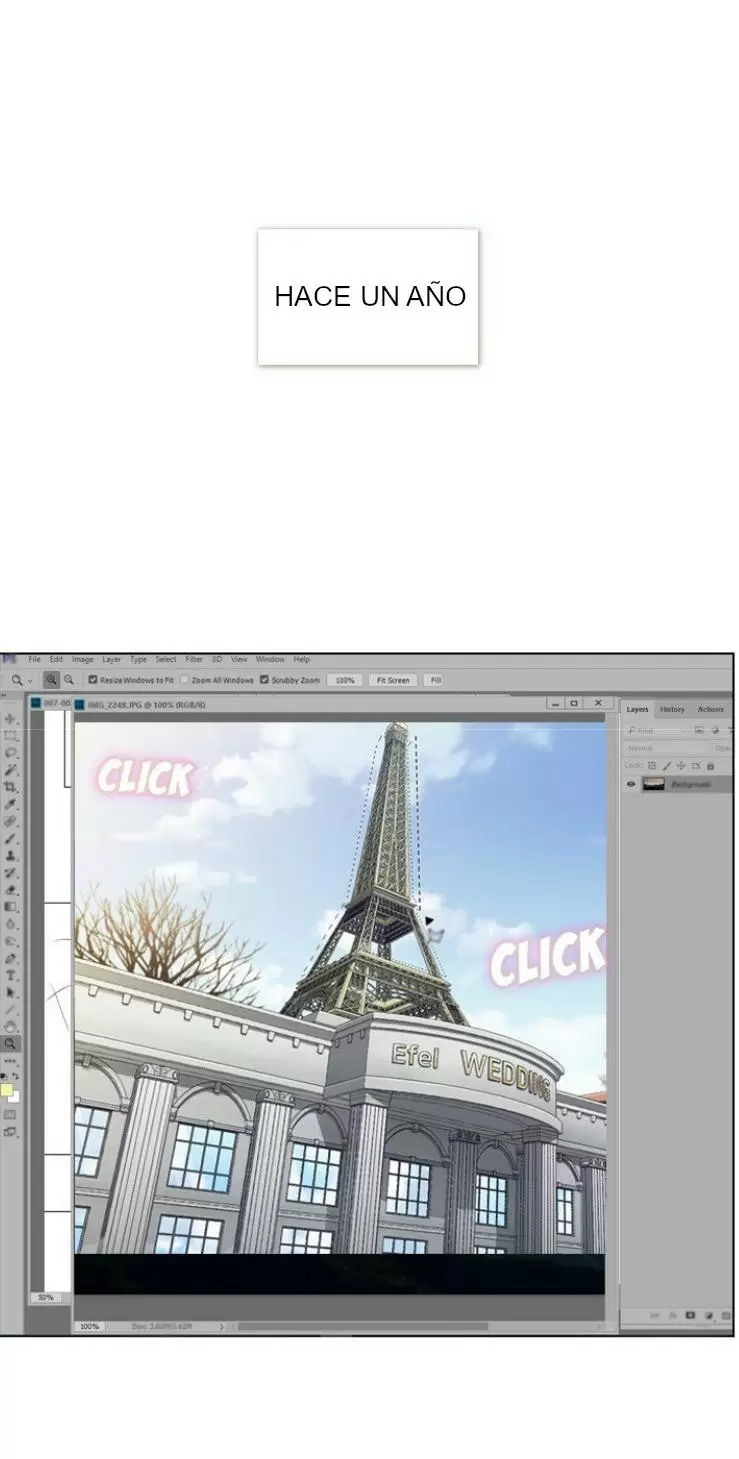The height and width of the screenshot is (1459, 739).
Task: Select the Zoom tool in toolbox
Action: point(10,1042)
